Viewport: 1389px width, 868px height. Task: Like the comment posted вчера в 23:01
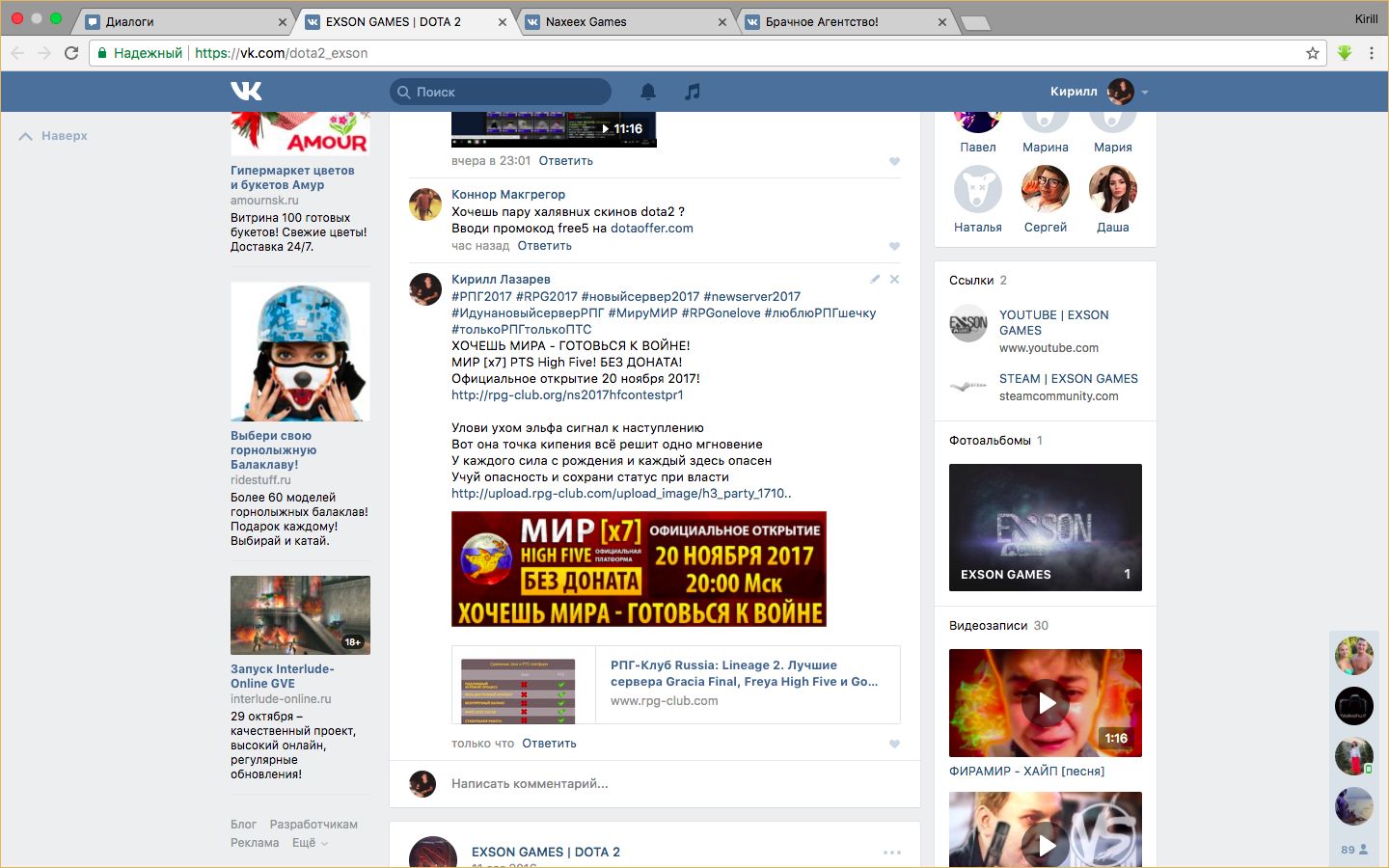point(894,161)
